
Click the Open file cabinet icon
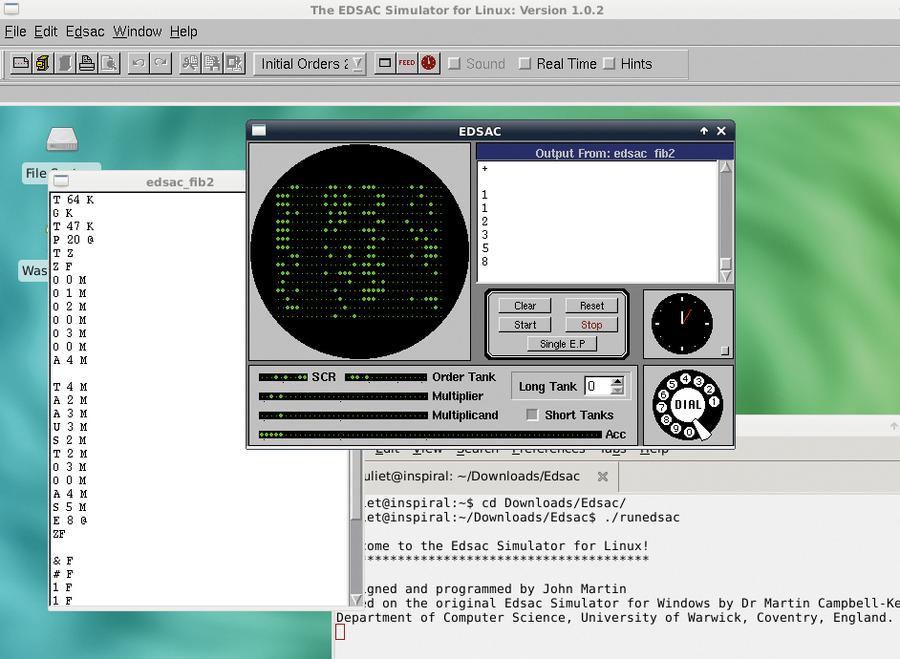click(43, 63)
